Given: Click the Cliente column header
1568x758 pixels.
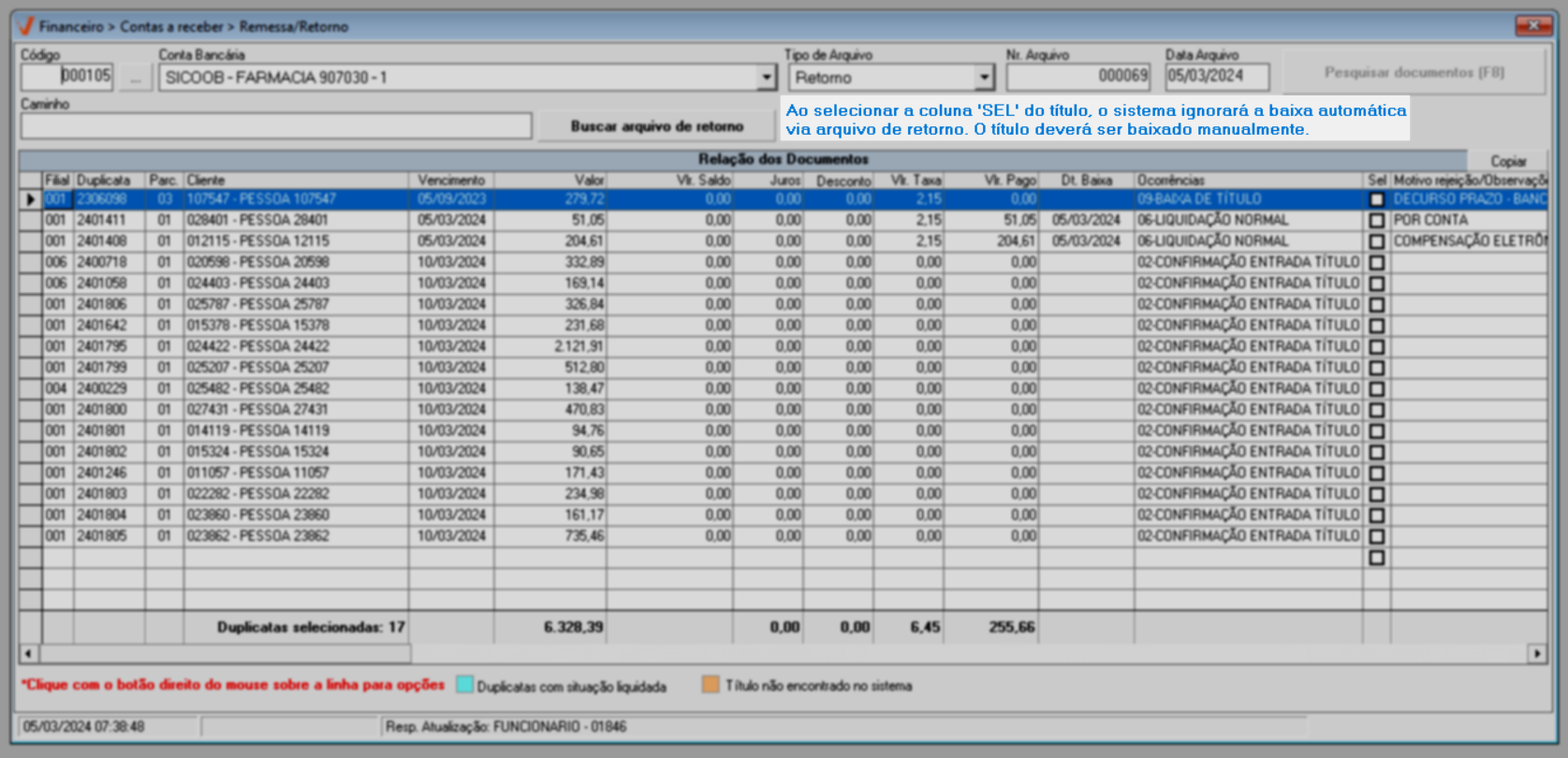Looking at the screenshot, I should click(295, 180).
